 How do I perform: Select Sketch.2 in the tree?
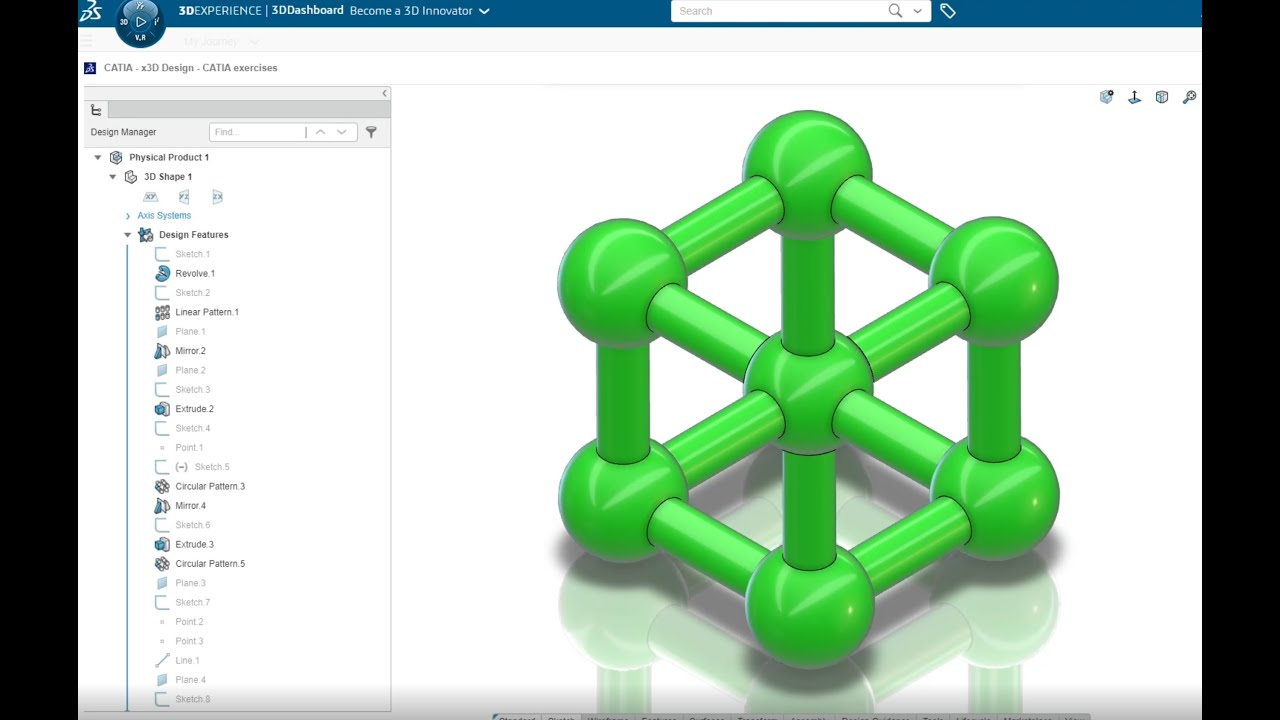(x=192, y=293)
